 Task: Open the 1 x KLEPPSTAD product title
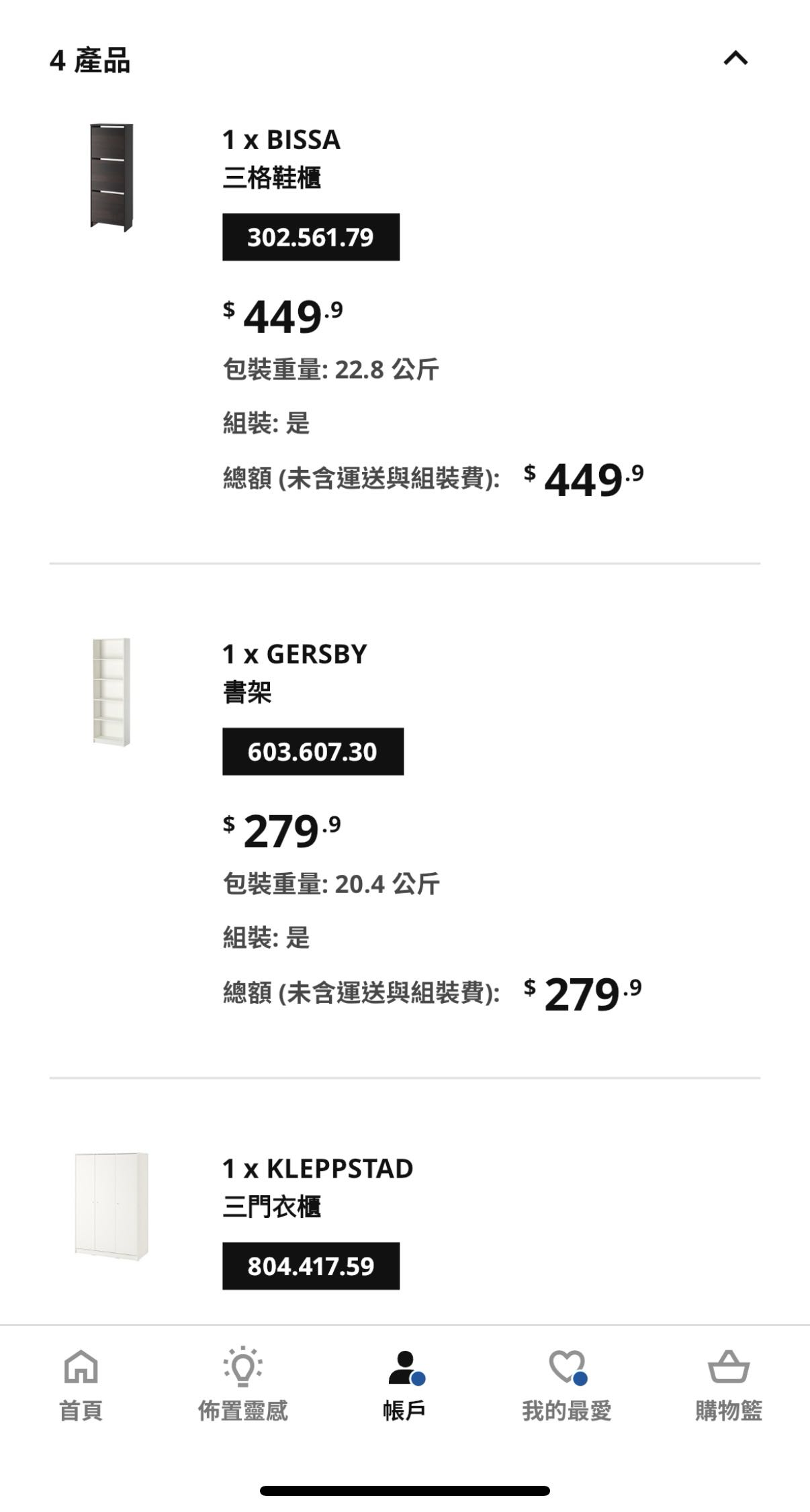click(318, 1169)
